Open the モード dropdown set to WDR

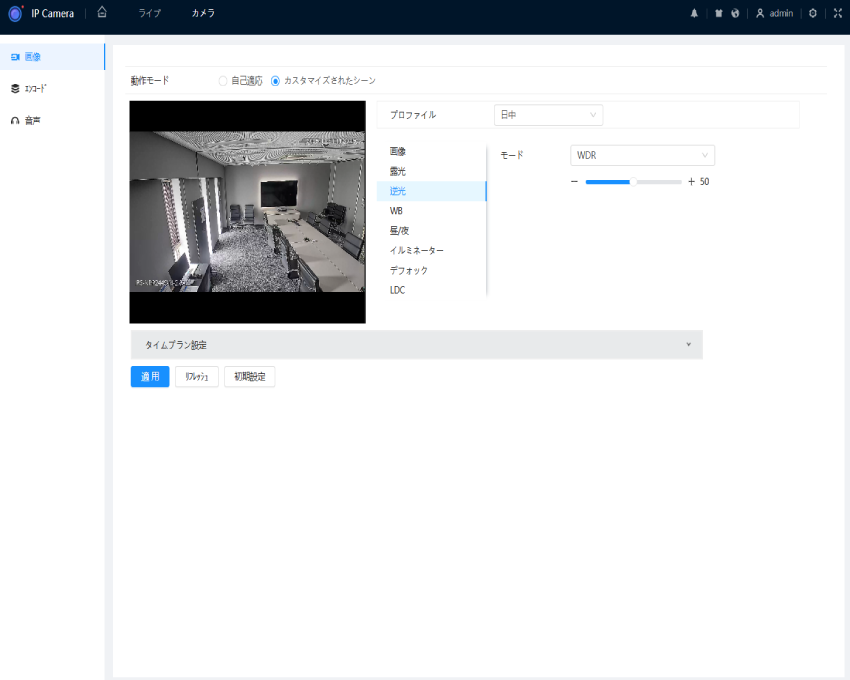(x=642, y=155)
